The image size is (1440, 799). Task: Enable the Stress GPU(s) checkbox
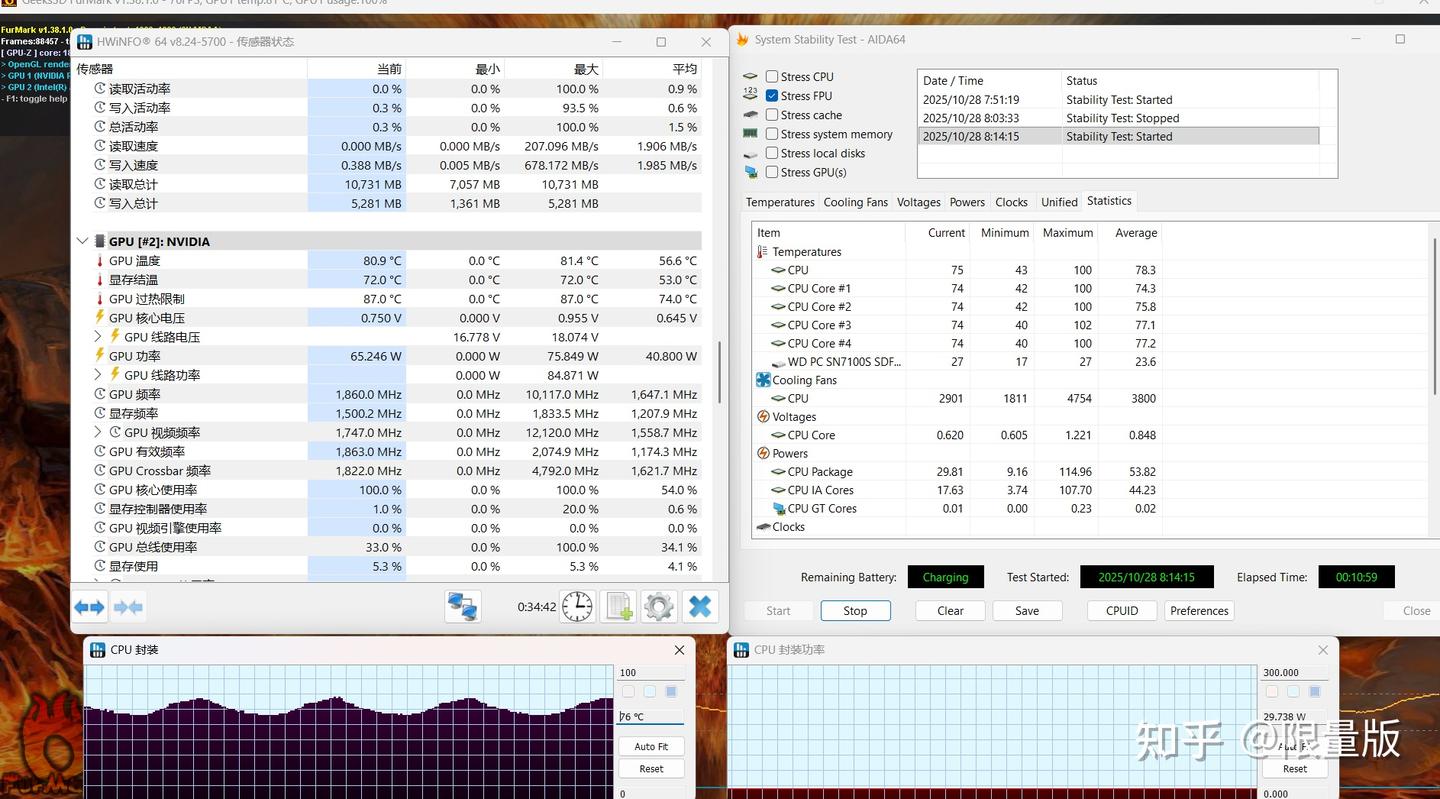click(x=772, y=172)
